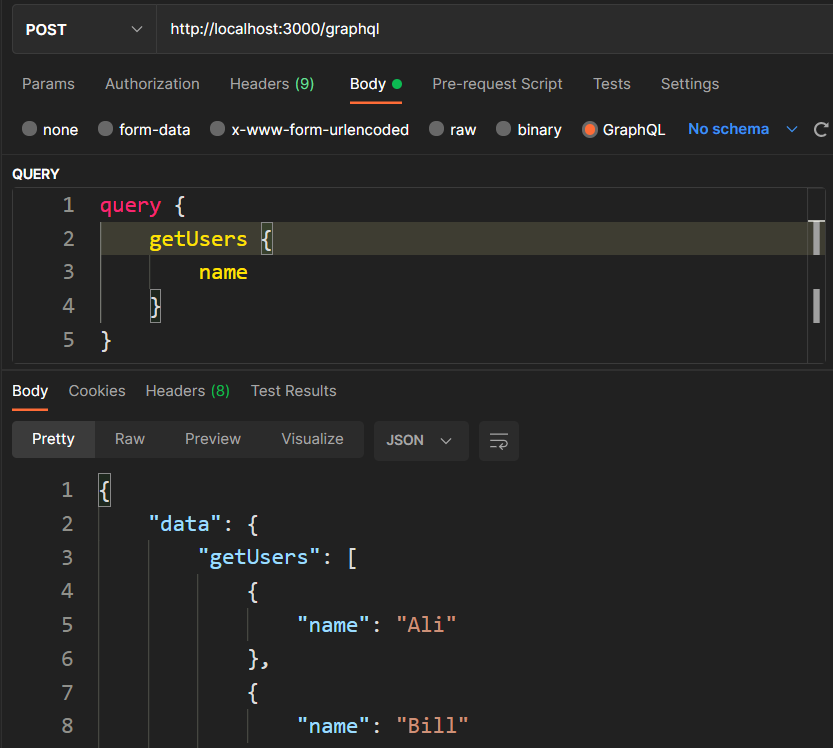This screenshot has height=748, width=833.
Task: Switch to the Settings tab
Action: [x=690, y=84]
